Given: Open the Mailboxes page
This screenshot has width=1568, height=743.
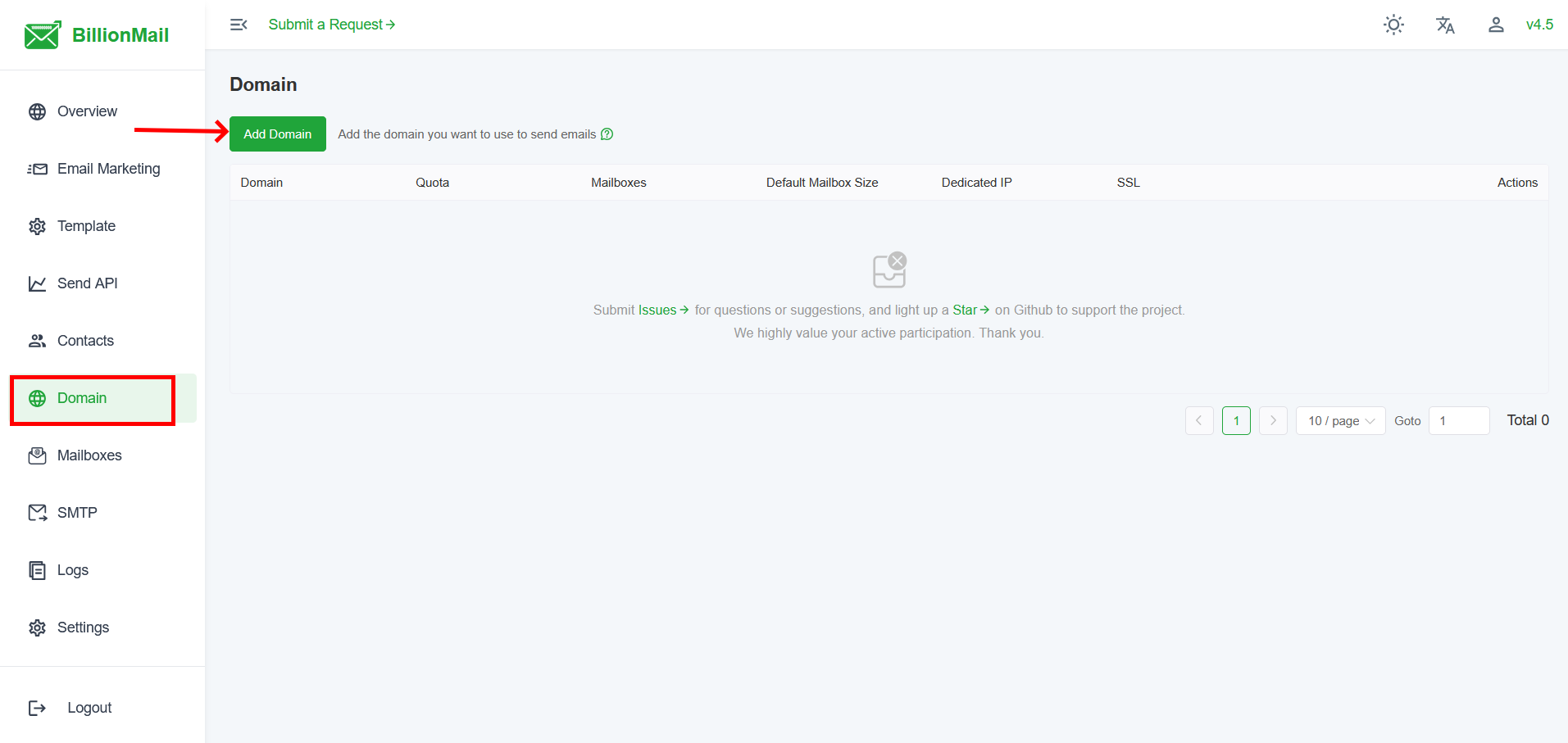Looking at the screenshot, I should (89, 455).
